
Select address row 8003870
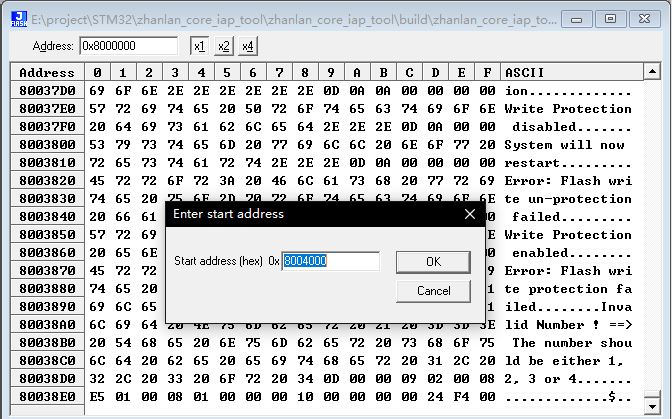coord(47,270)
